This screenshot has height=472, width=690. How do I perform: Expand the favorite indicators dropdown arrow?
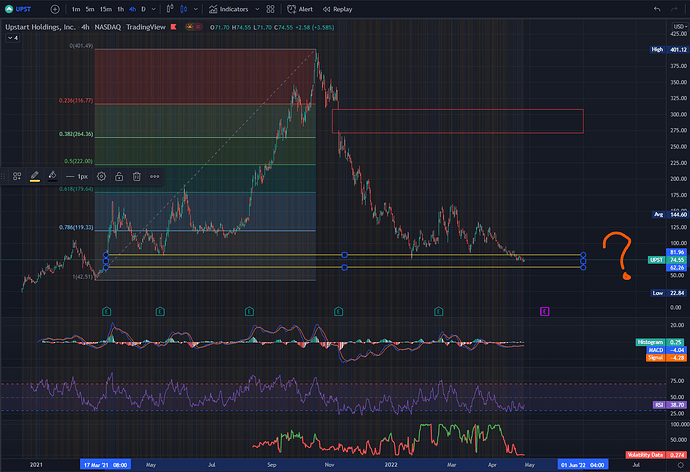257,9
